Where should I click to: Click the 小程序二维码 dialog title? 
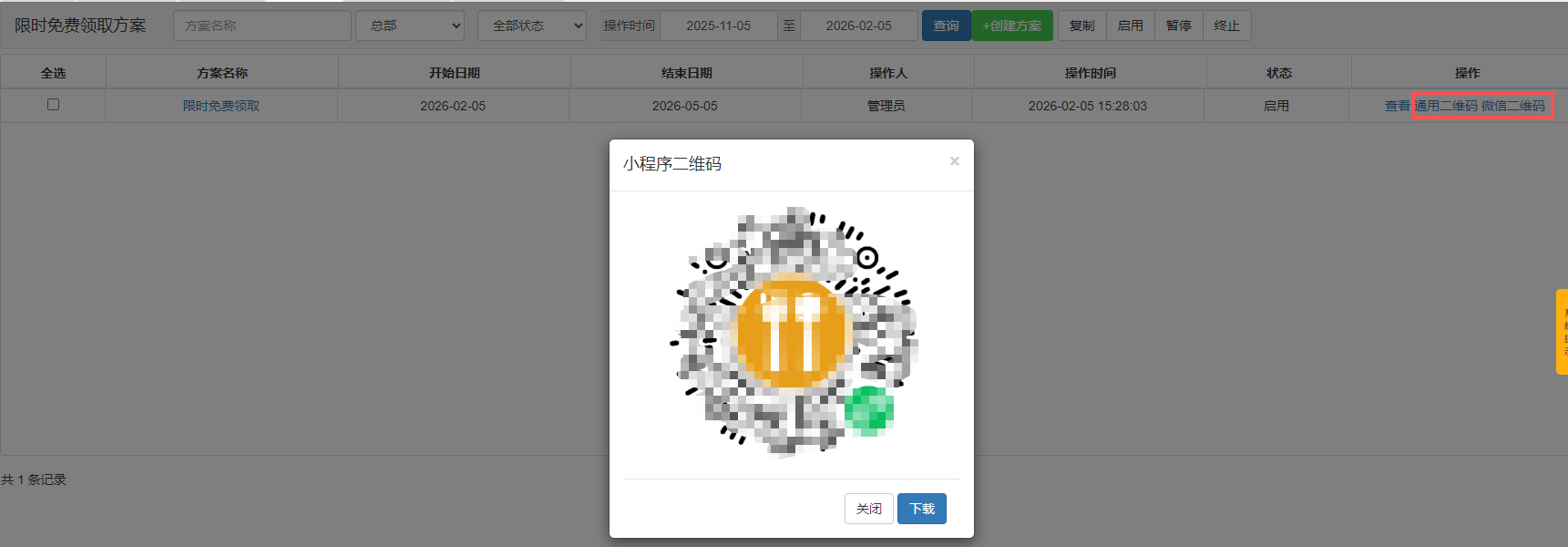672,164
